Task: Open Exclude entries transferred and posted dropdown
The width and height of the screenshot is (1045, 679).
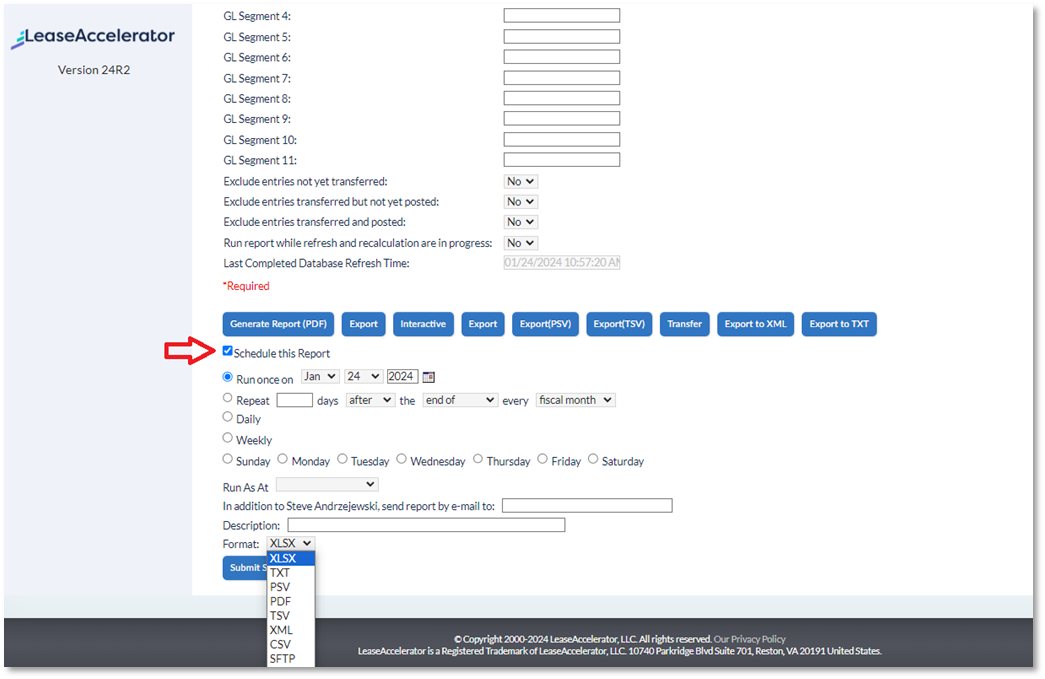Action: tap(521, 222)
